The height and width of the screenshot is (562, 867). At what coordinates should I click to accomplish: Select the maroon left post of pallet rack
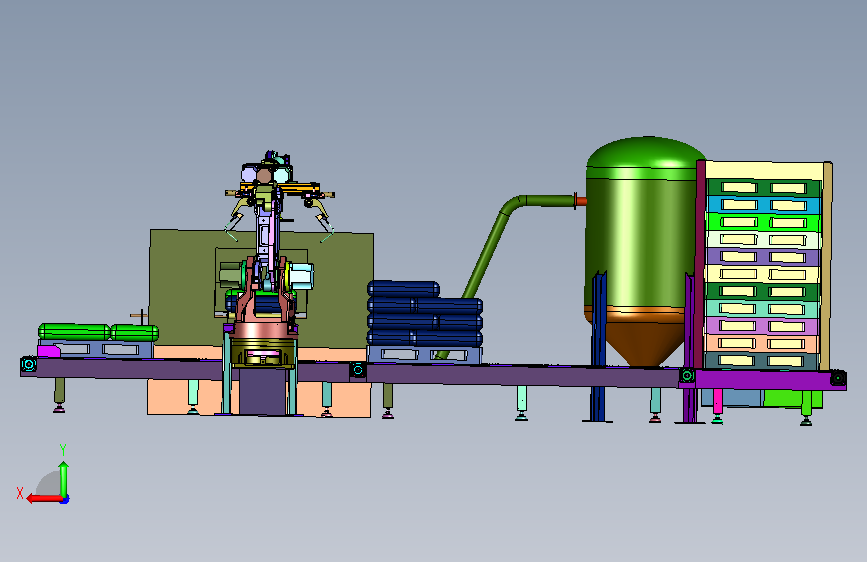[x=701, y=264]
